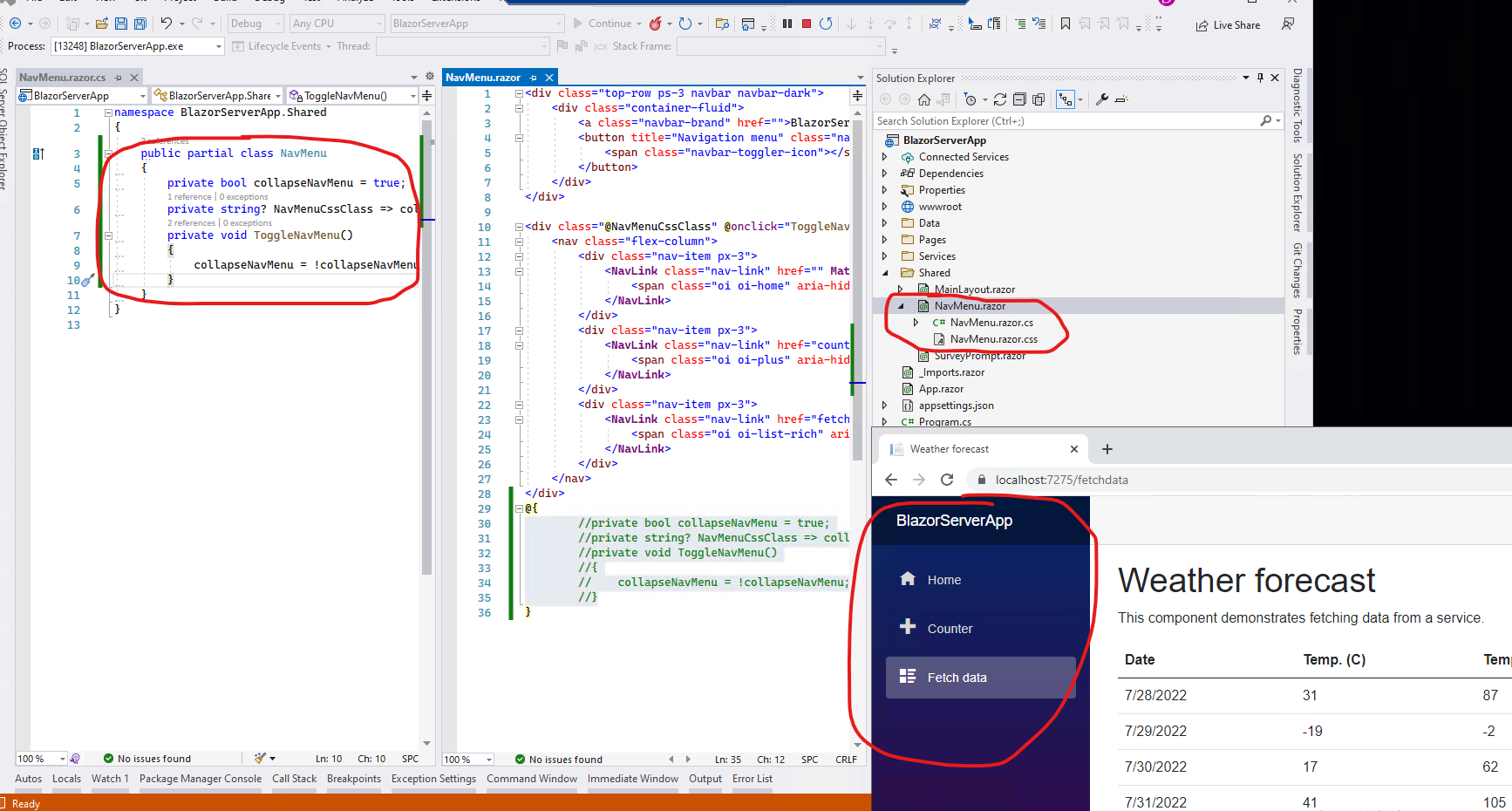Select appsettings.json in Solution Explorer
1512x811 pixels.
pos(956,405)
